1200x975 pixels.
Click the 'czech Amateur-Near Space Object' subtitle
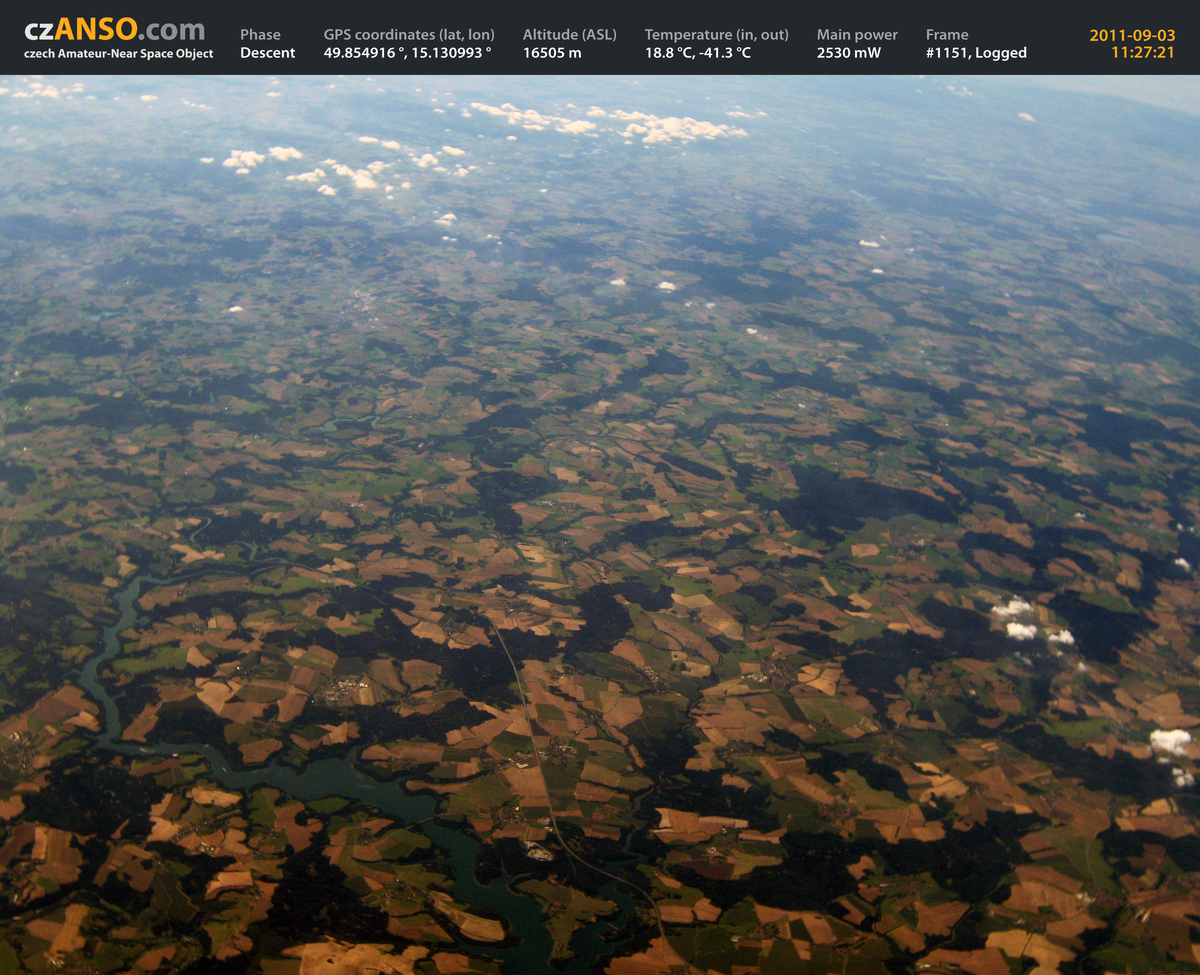click(x=118, y=54)
